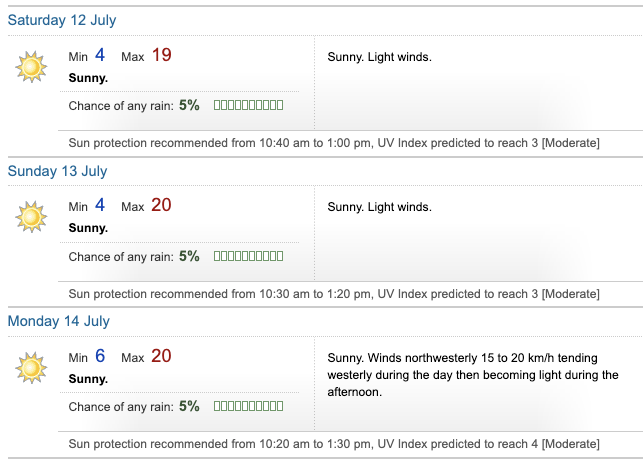Click Saturday's "Sunny. Light winds." description
The width and height of the screenshot is (643, 464).
379,57
